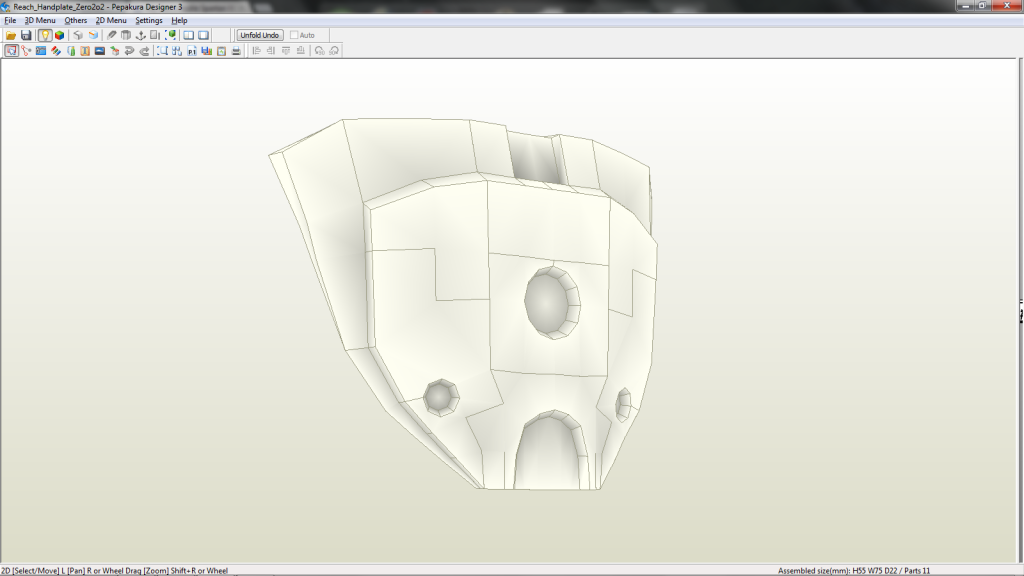Click the page with green arrows icon
The height and width of the screenshot is (576, 1024).
pos(221,51)
